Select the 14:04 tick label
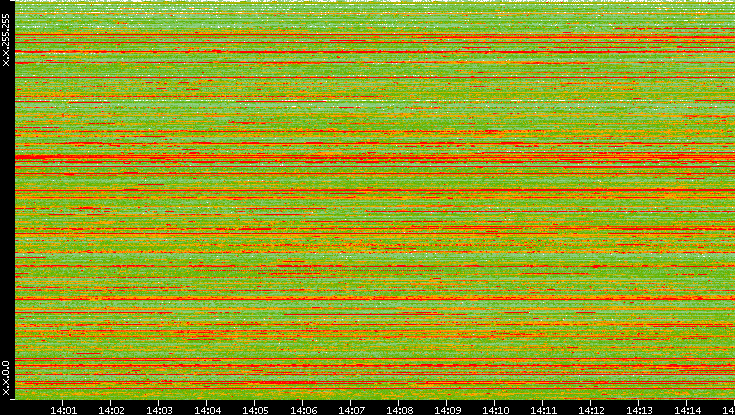Image resolution: width=735 pixels, height=415 pixels. click(x=208, y=410)
